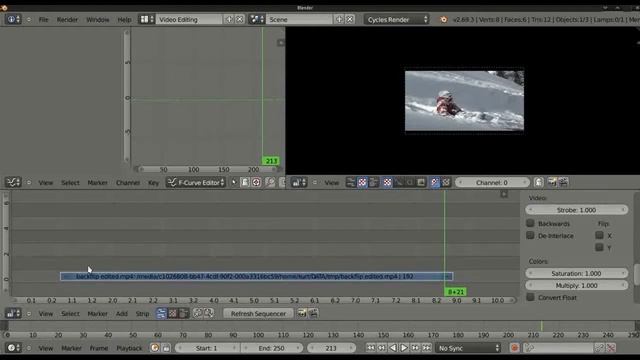
Task: Click the Video Editing layout name field
Action: tap(190, 19)
